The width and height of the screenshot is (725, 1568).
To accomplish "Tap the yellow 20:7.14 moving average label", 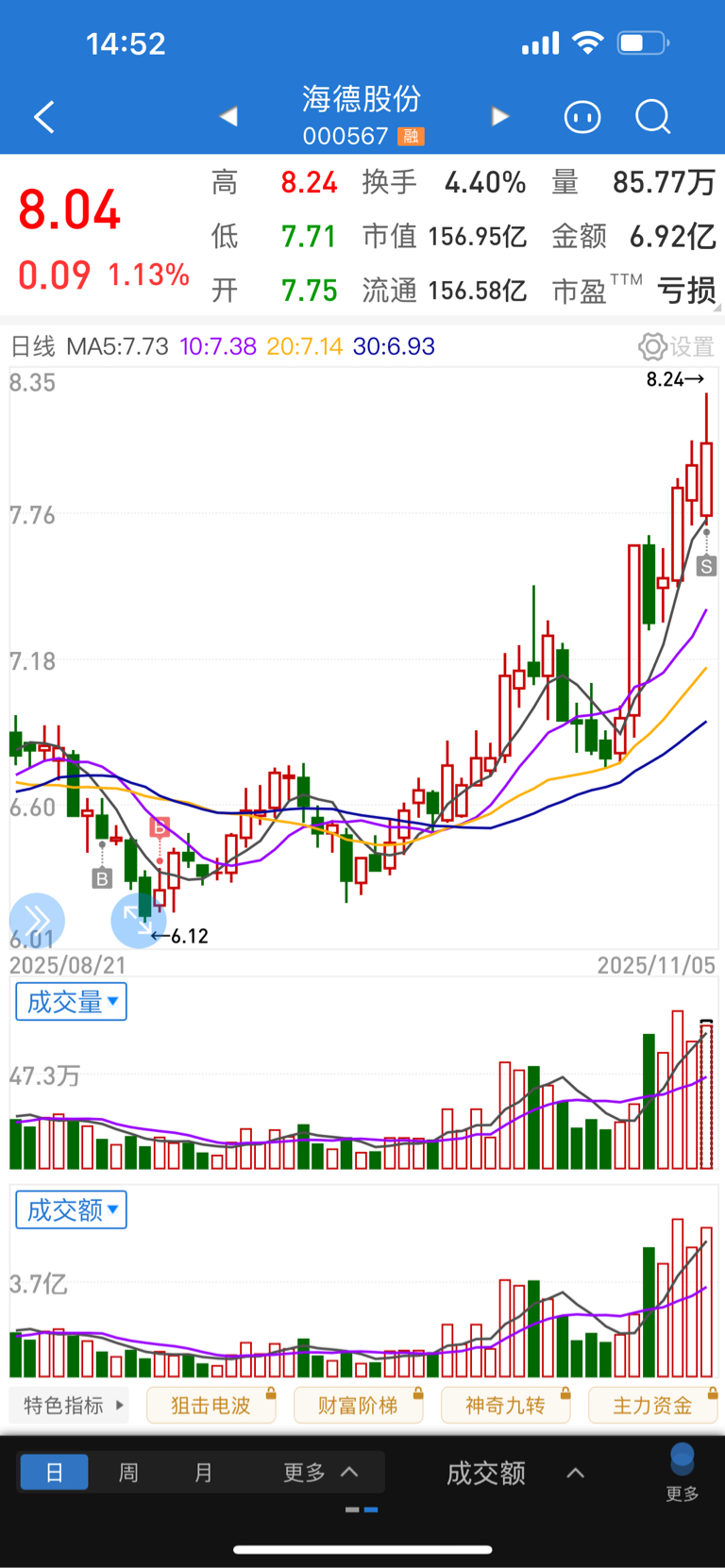I will coord(305,346).
